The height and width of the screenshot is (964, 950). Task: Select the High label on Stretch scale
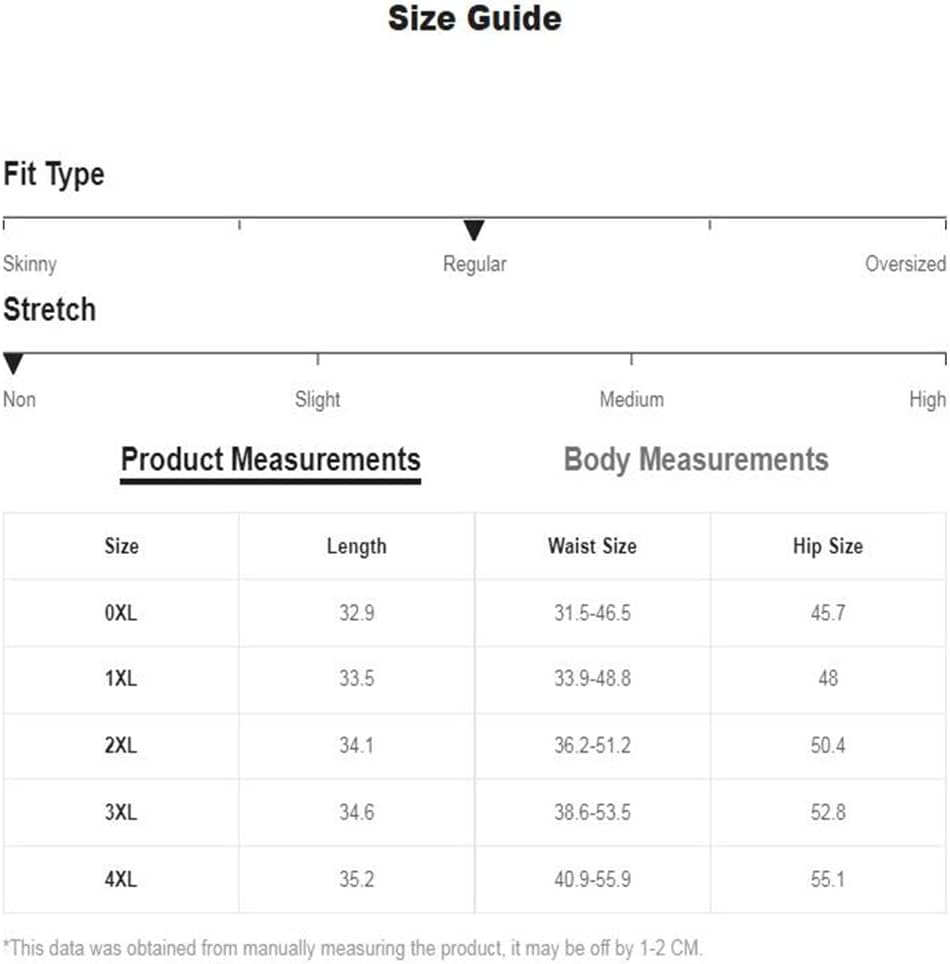point(927,400)
